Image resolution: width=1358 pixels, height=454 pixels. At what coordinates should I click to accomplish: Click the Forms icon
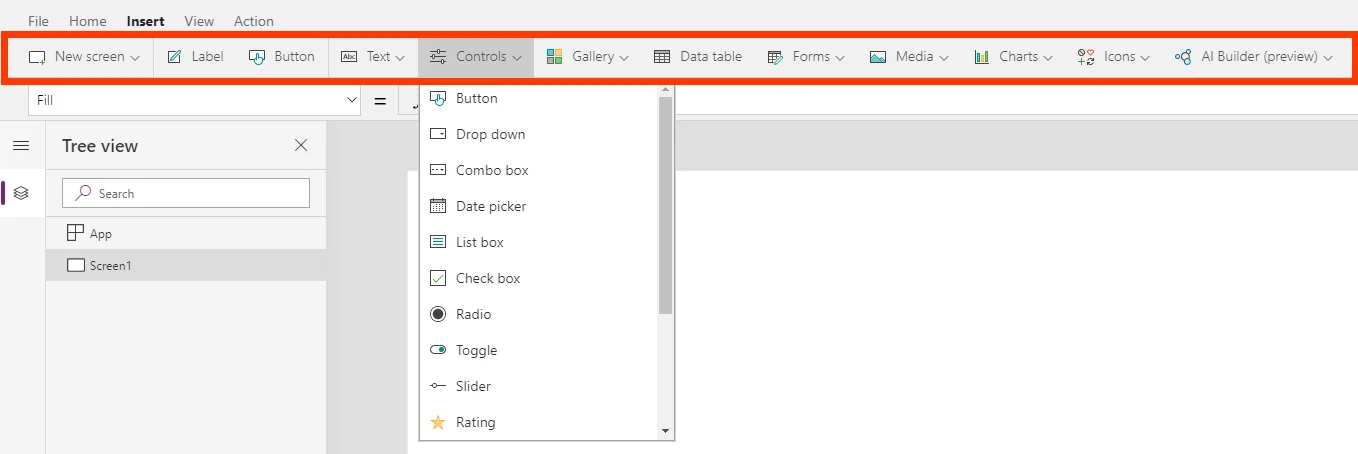(x=775, y=57)
